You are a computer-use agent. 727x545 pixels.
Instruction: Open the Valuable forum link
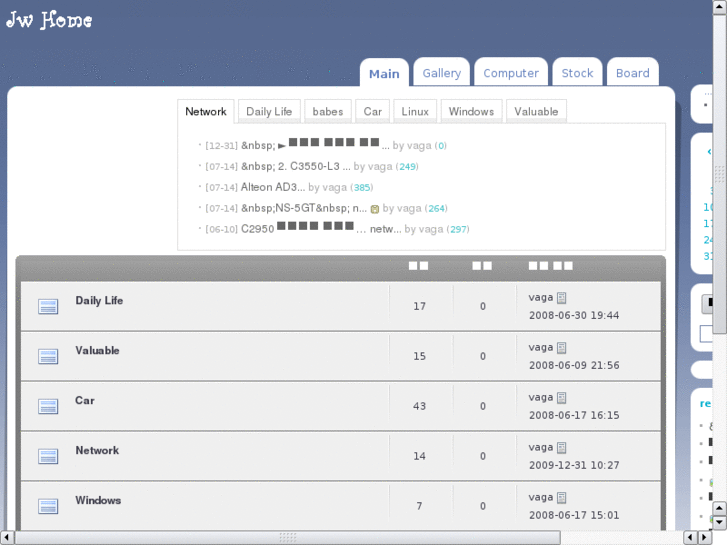click(x=97, y=351)
